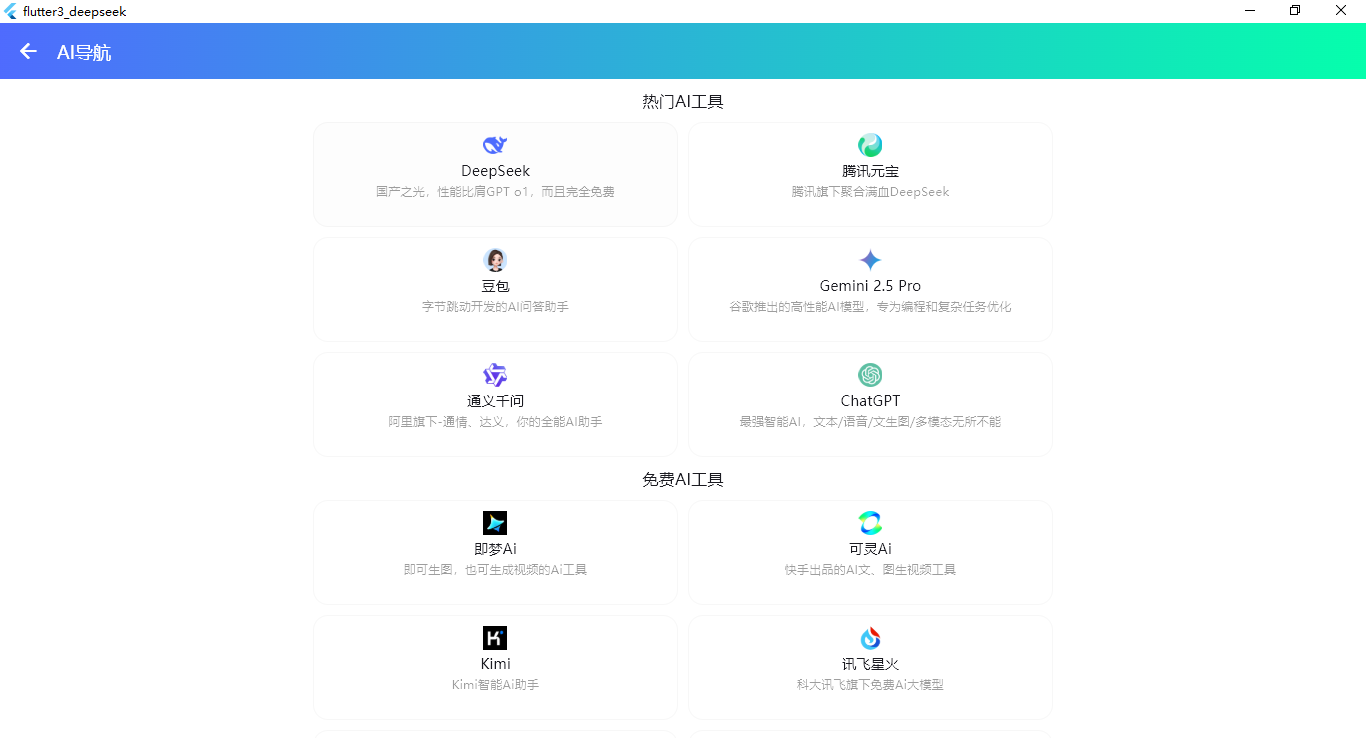Screen dimensions: 1366x738
Task: Click description 科大讯飞旗下免费Ai大模型
Action: [x=870, y=685]
